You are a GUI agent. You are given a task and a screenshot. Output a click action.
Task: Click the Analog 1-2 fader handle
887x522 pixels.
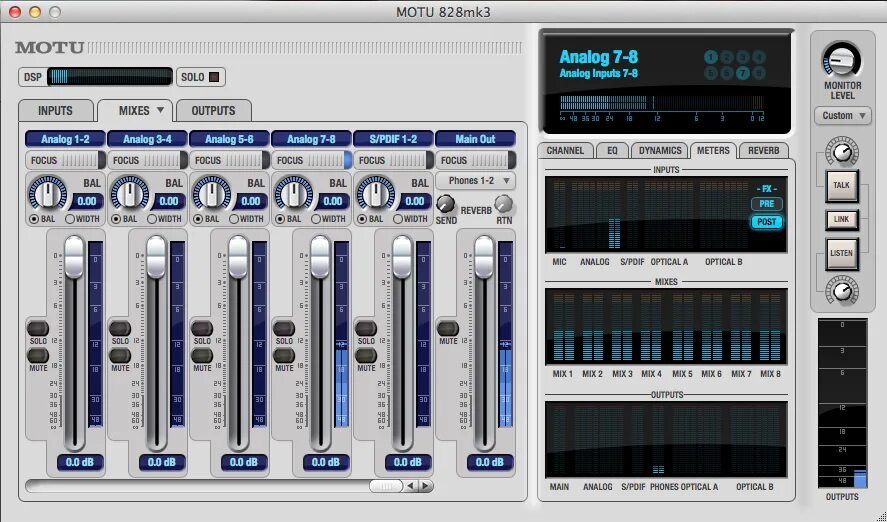point(74,257)
